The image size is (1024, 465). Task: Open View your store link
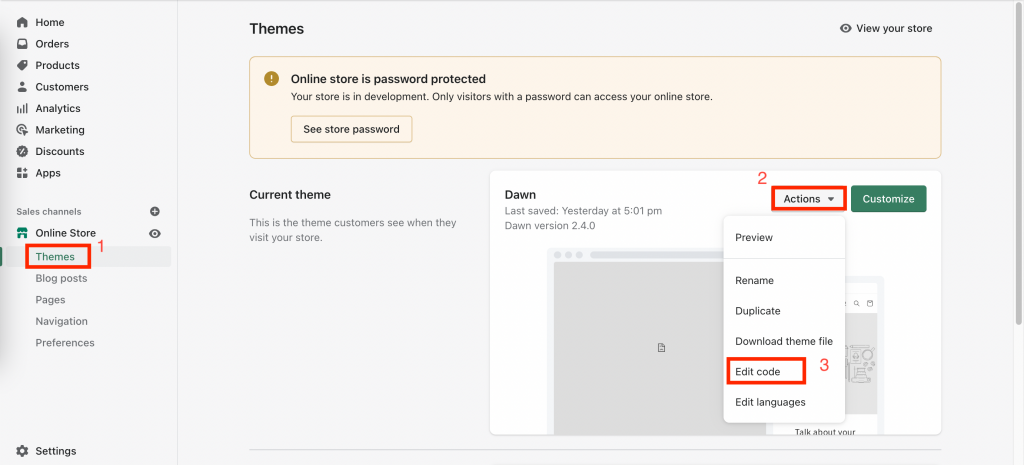(x=886, y=29)
